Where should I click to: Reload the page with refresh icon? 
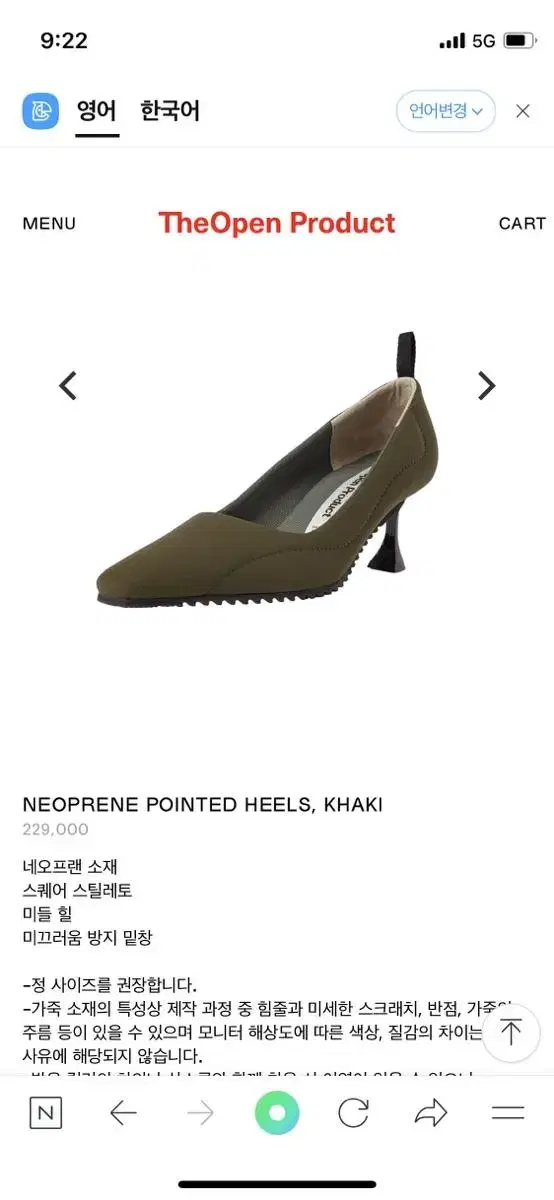point(354,1113)
